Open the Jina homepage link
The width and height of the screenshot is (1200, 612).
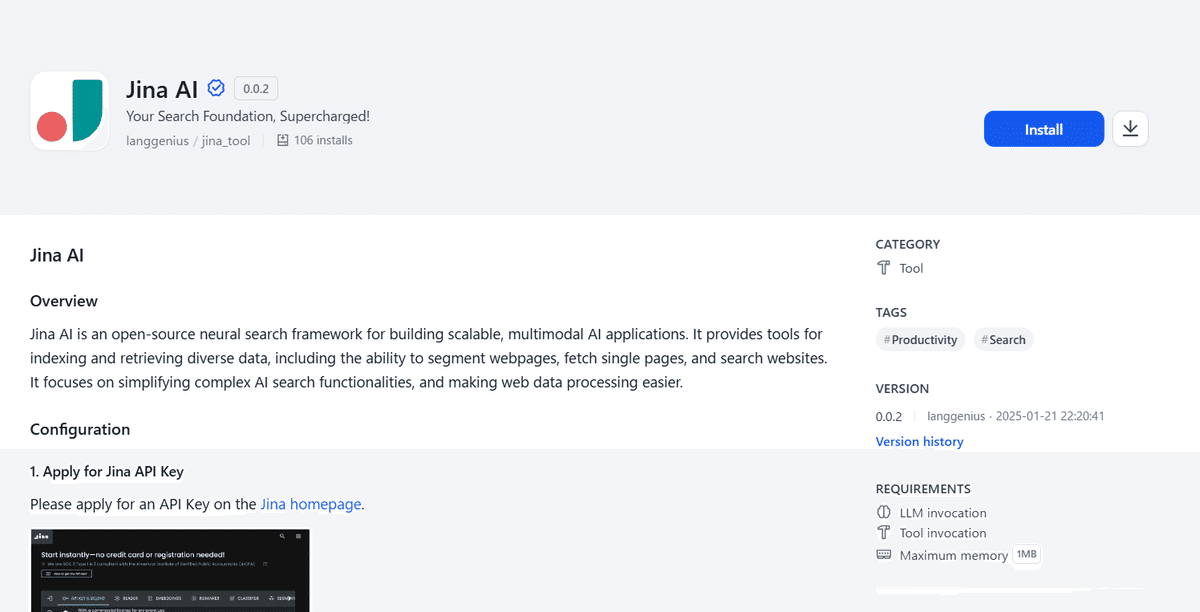pyautogui.click(x=311, y=504)
